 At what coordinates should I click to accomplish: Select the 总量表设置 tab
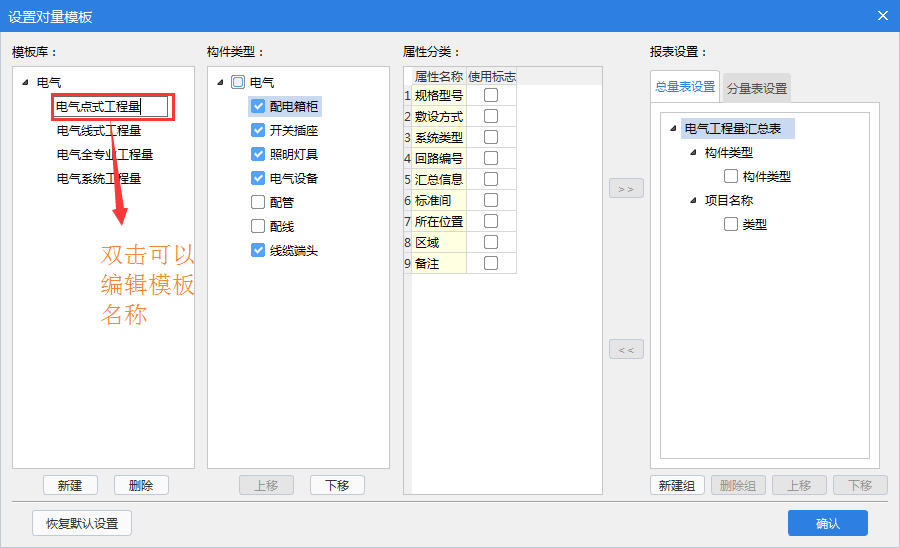click(x=685, y=87)
